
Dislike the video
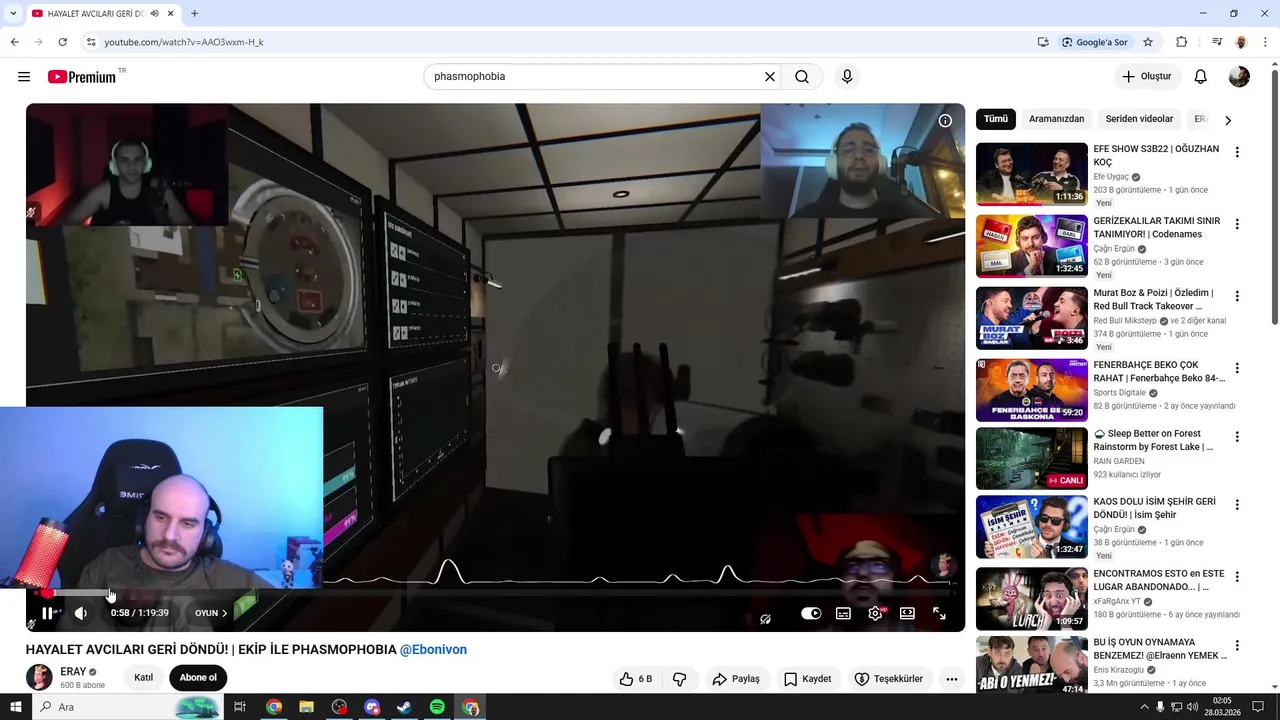(x=680, y=679)
